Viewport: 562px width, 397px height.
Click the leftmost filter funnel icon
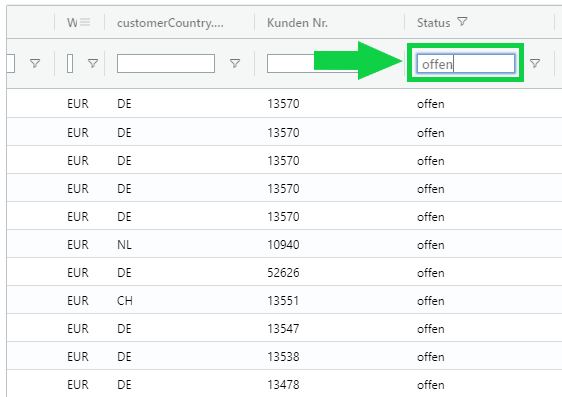pos(35,63)
